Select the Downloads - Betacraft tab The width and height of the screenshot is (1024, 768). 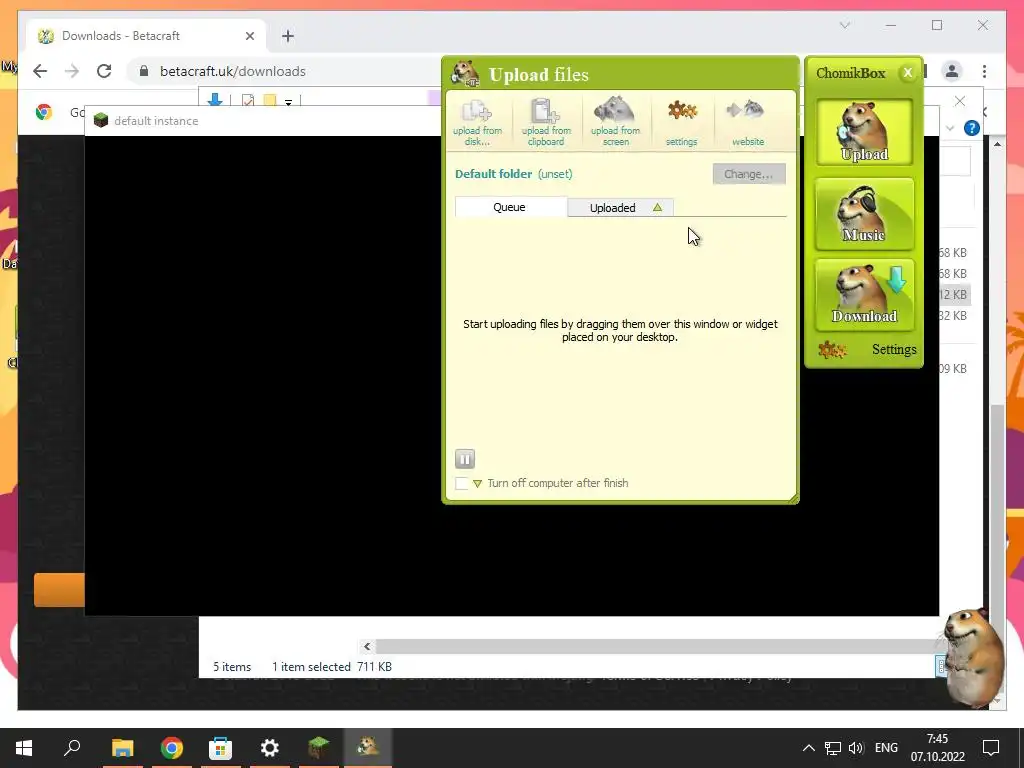click(x=146, y=36)
